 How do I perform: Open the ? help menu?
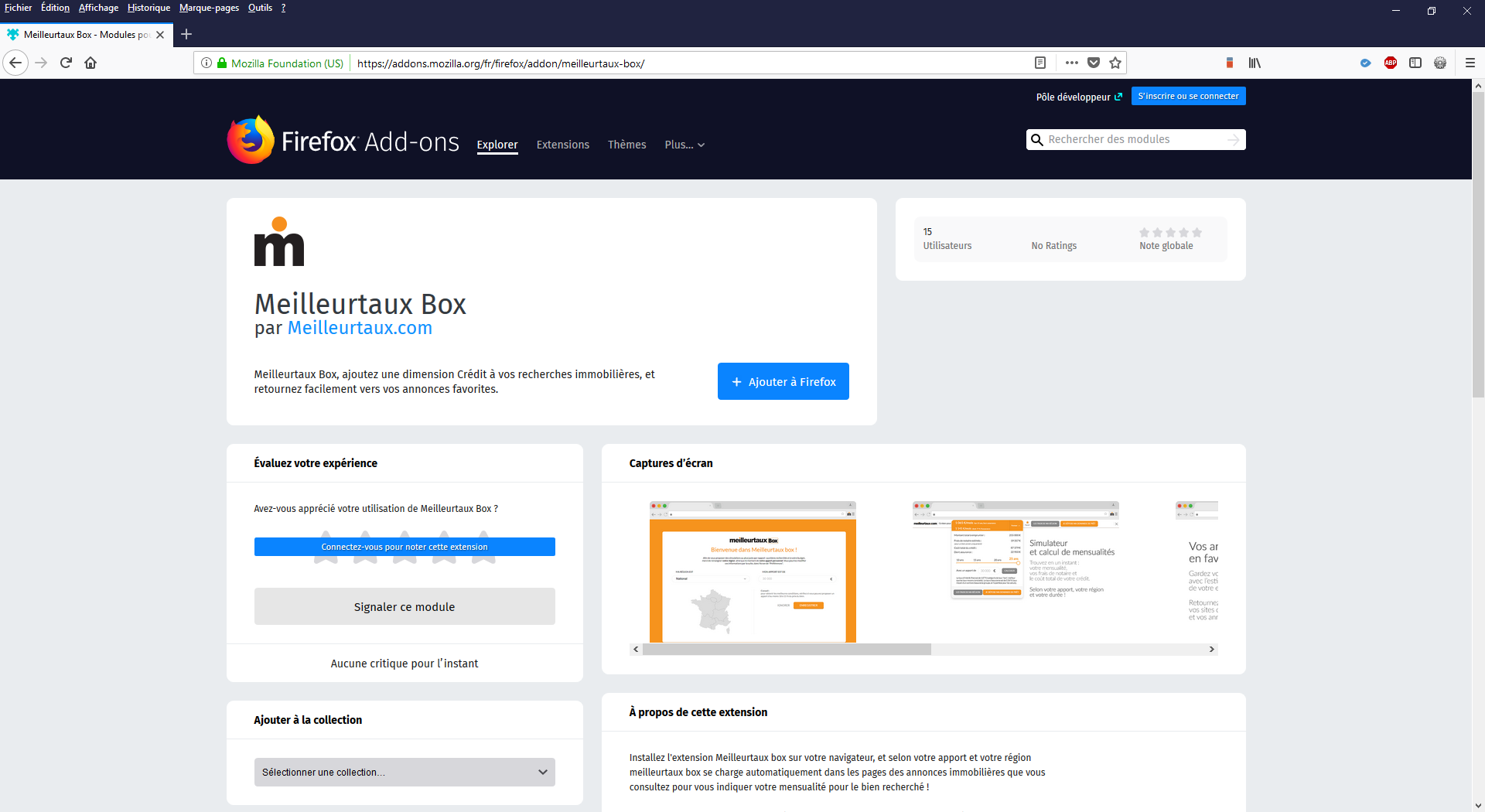pyautogui.click(x=283, y=8)
